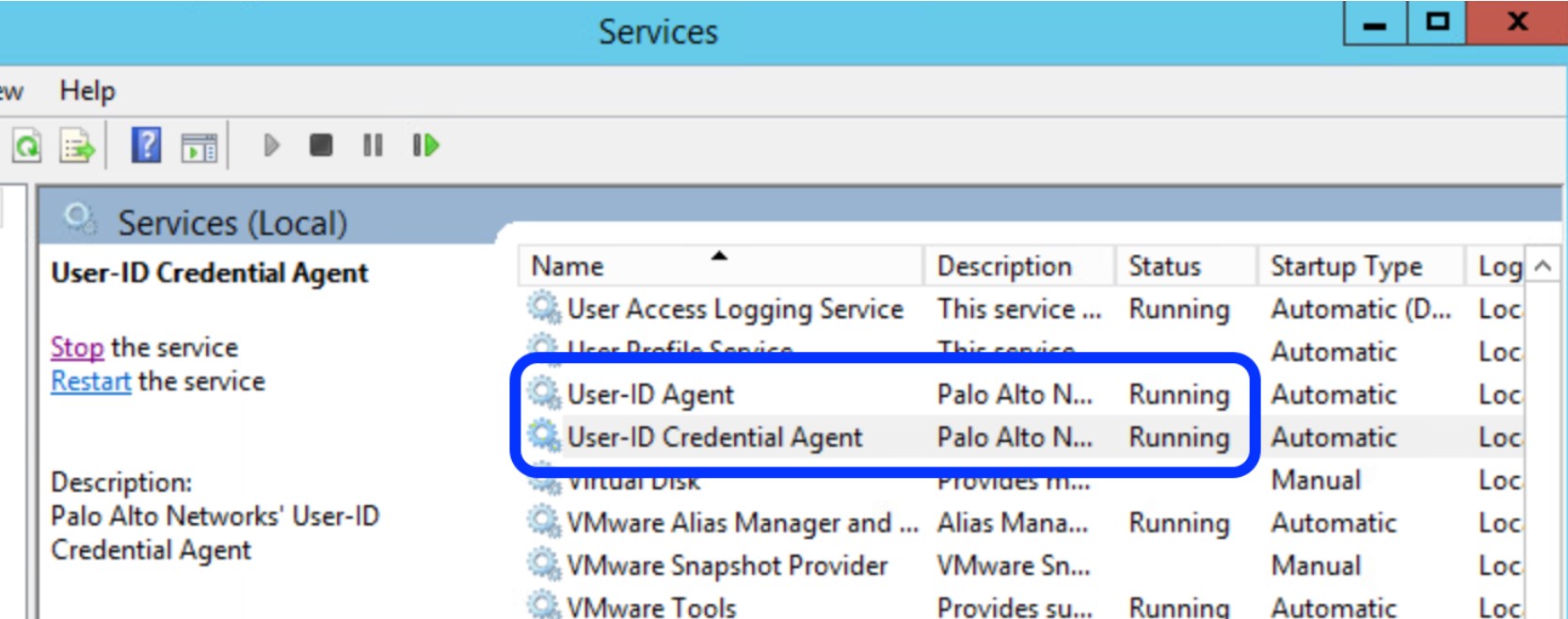The image size is (1568, 619).
Task: Click the Refresh toolbar icon
Action: pos(27,146)
